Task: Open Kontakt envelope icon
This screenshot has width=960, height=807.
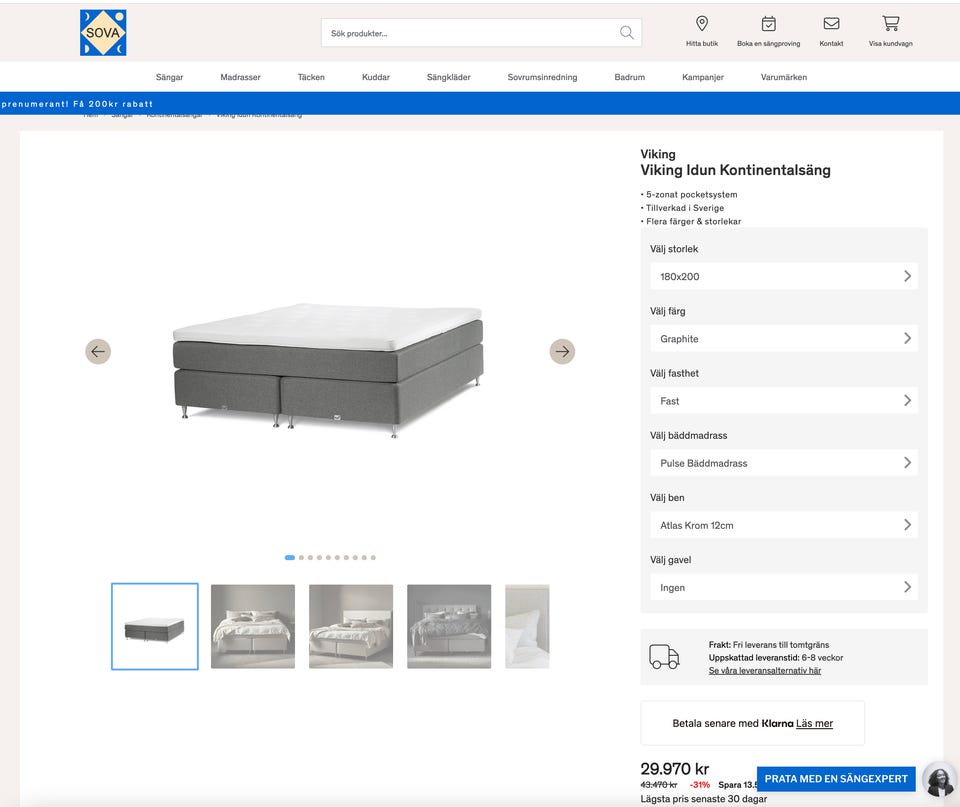Action: click(831, 24)
